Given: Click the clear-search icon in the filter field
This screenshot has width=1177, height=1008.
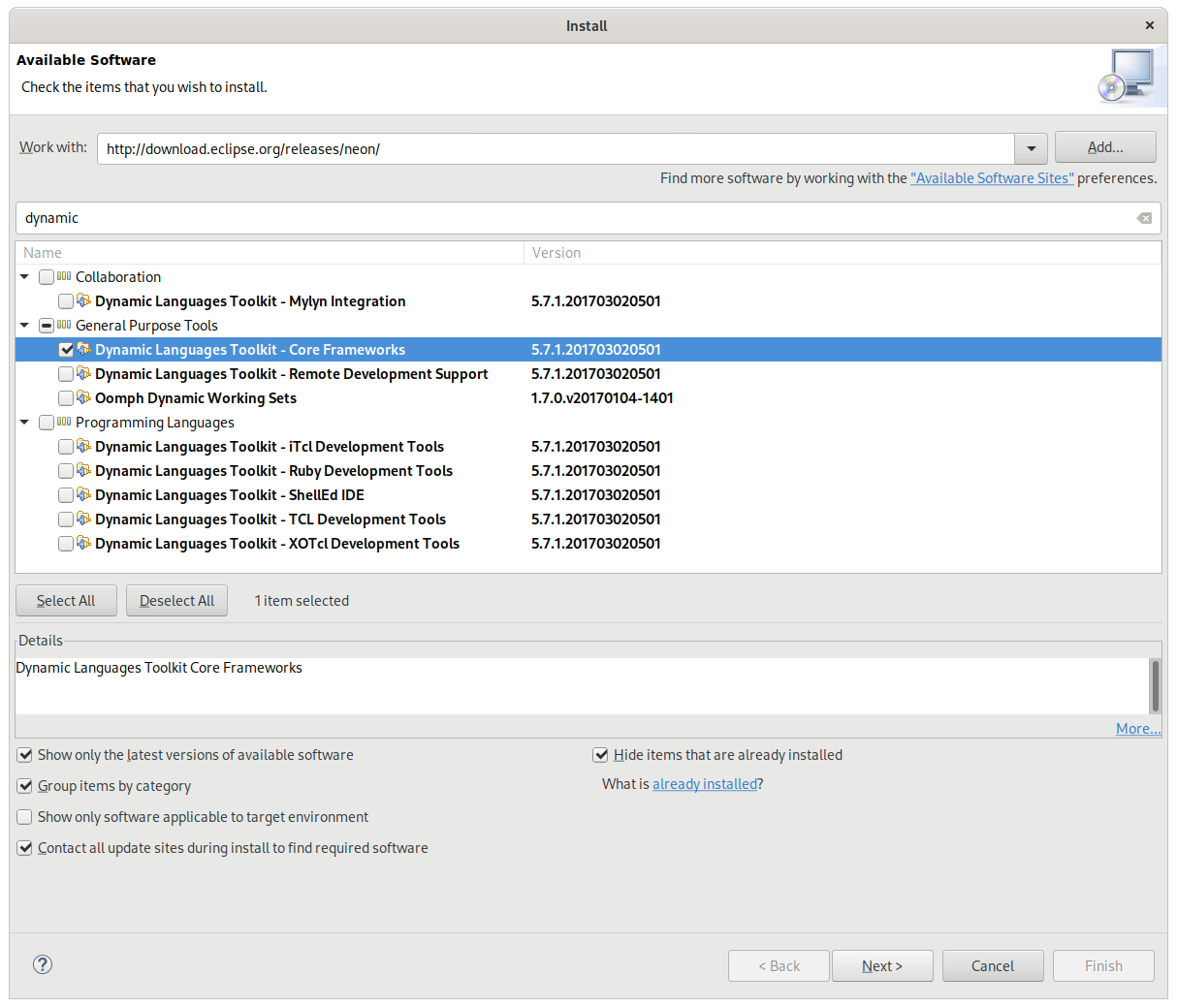Looking at the screenshot, I should 1144,218.
